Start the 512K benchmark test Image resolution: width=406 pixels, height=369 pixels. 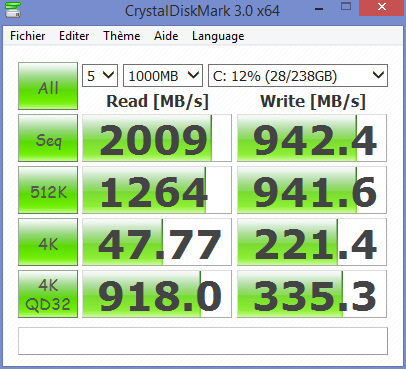point(48,190)
